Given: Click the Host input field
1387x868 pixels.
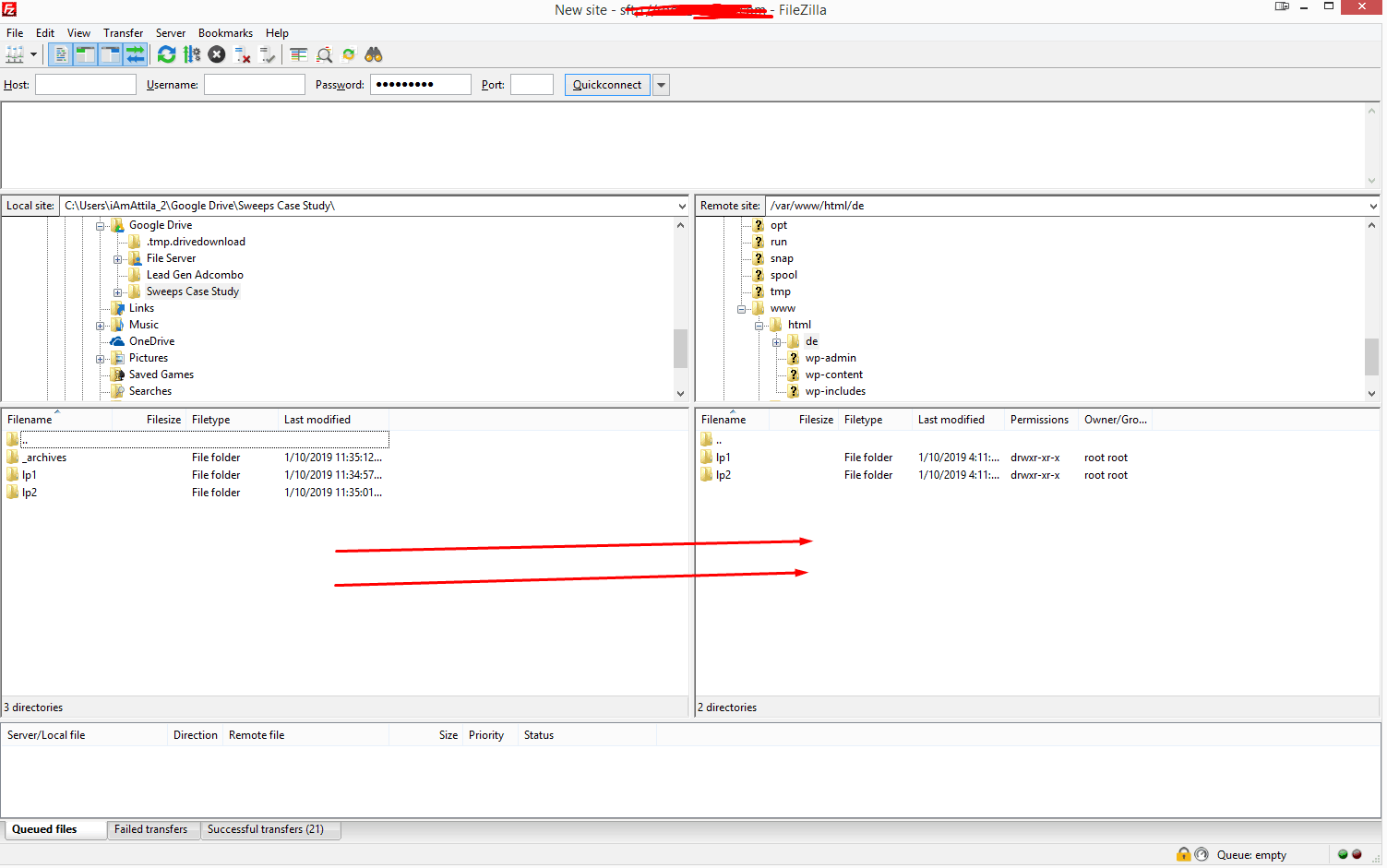Looking at the screenshot, I should 86,85.
